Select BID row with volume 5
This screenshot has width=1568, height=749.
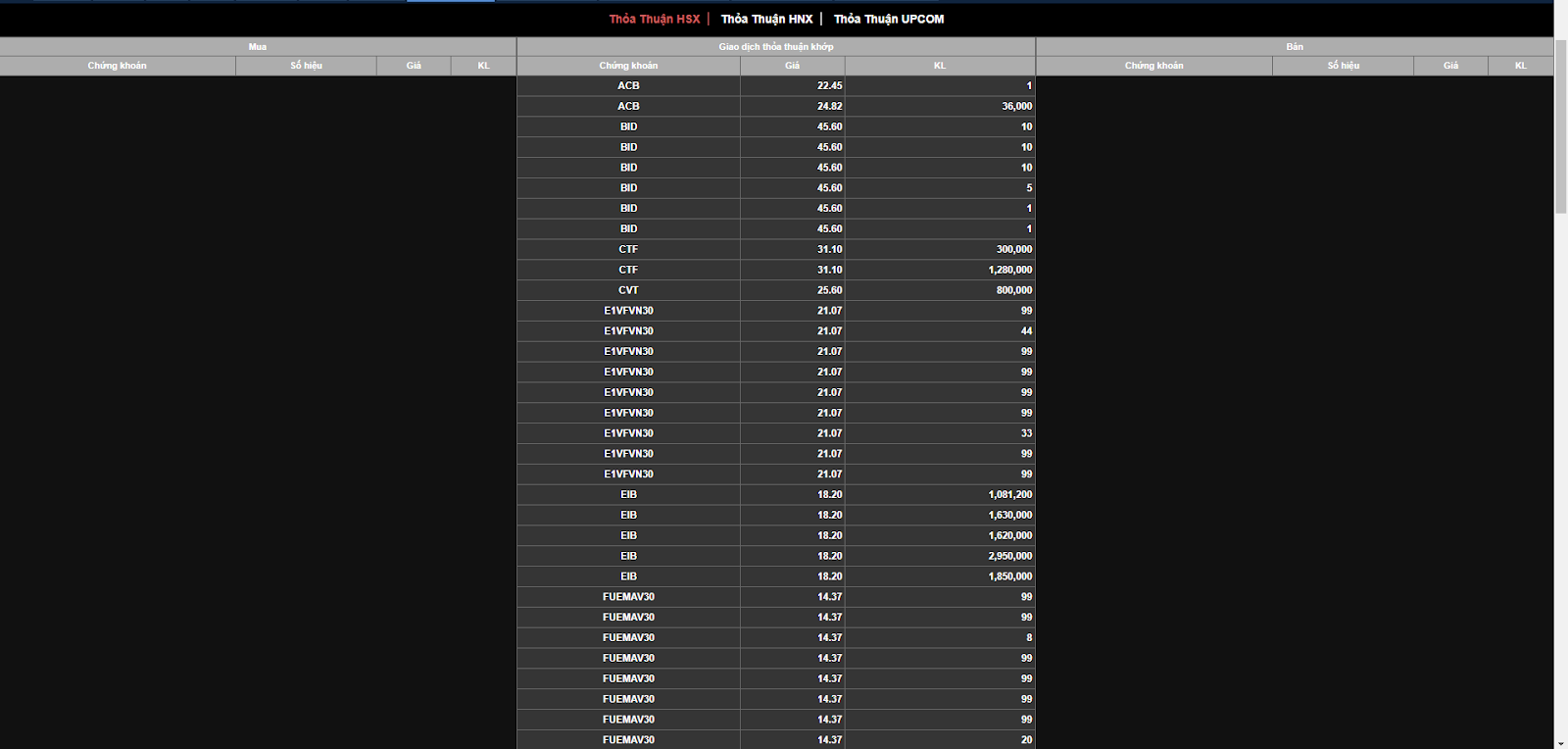click(x=776, y=188)
